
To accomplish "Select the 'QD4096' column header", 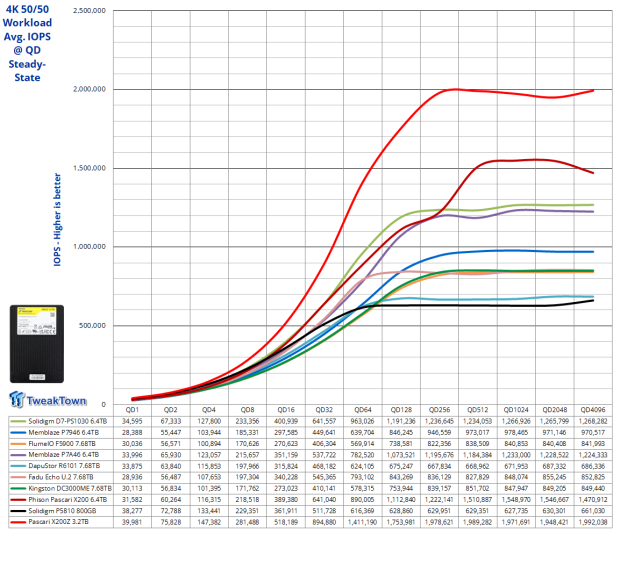I will [x=593, y=410].
